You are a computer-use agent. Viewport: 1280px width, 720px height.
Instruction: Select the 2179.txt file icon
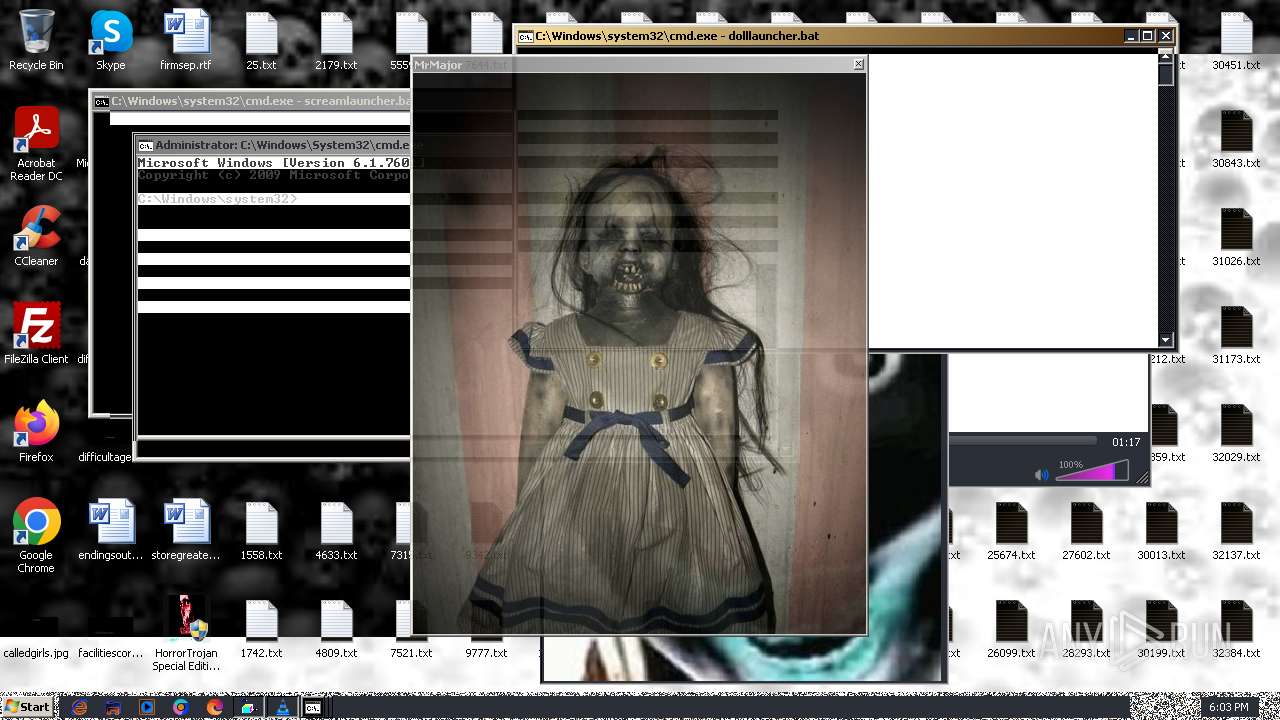[336, 40]
